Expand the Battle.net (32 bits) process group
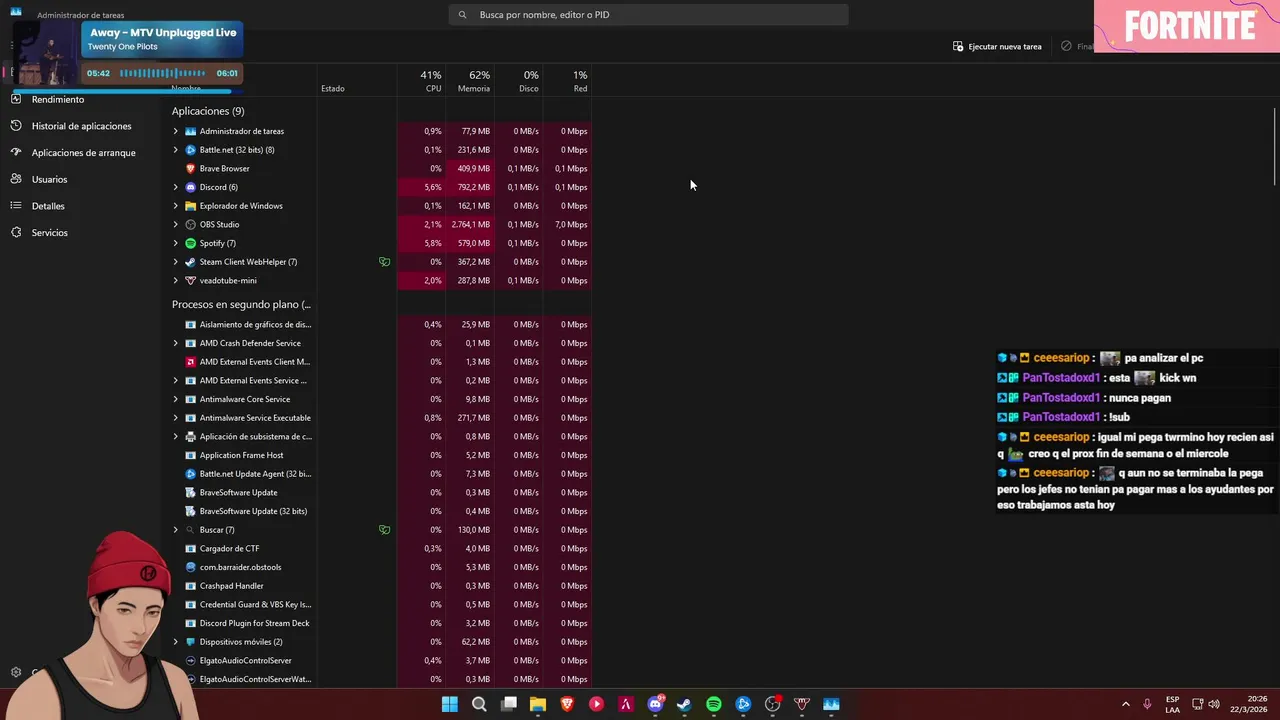 click(x=175, y=150)
